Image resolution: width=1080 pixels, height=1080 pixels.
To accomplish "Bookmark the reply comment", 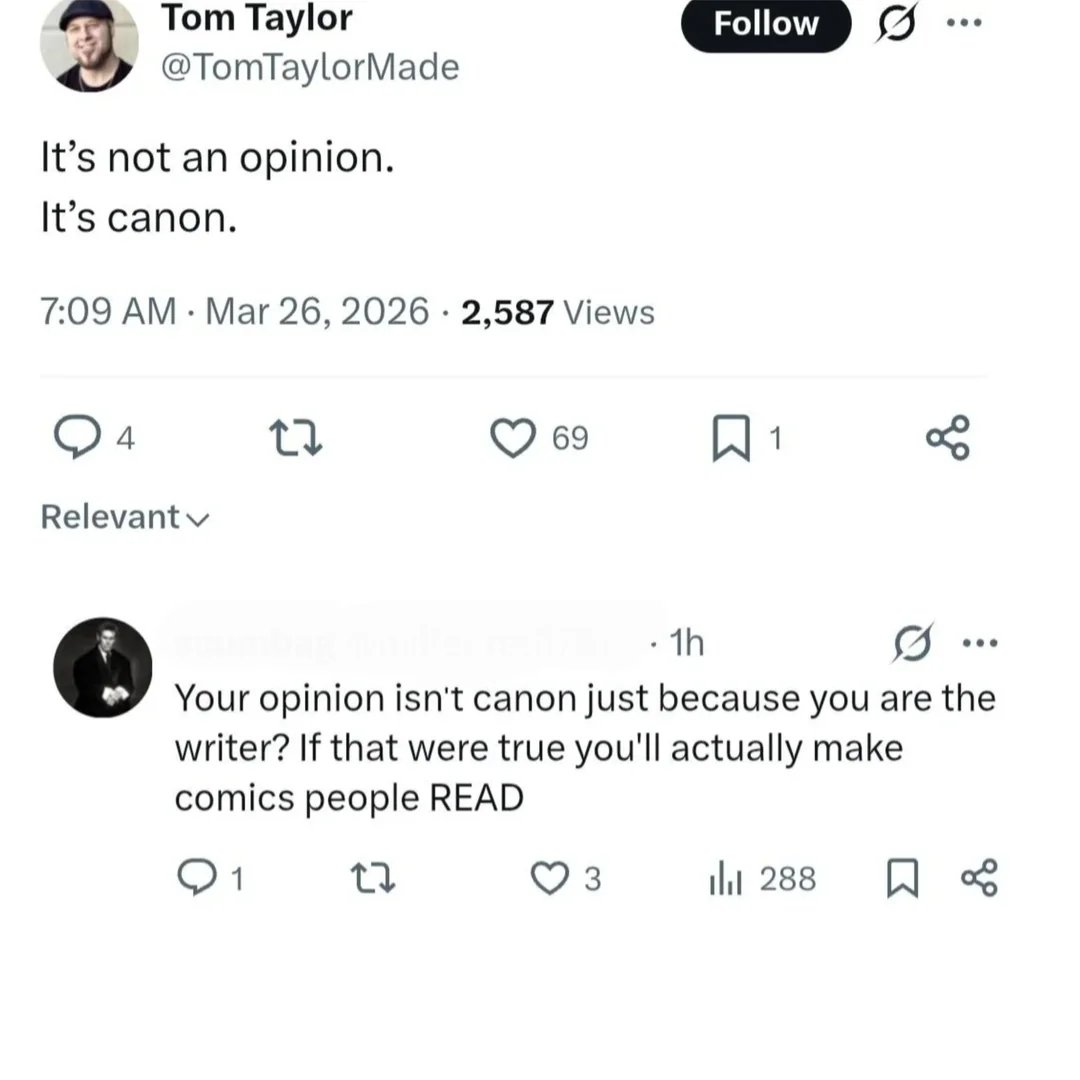I will [x=903, y=878].
